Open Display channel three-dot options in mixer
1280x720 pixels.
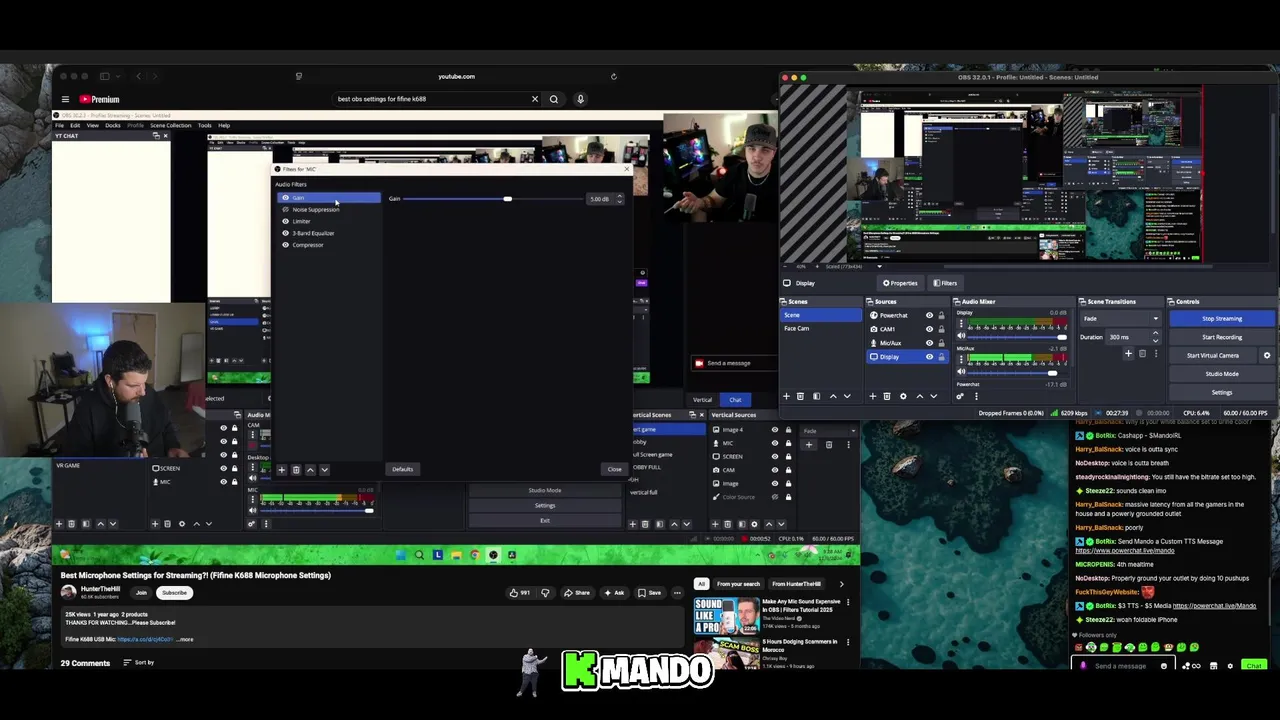[x=961, y=323]
